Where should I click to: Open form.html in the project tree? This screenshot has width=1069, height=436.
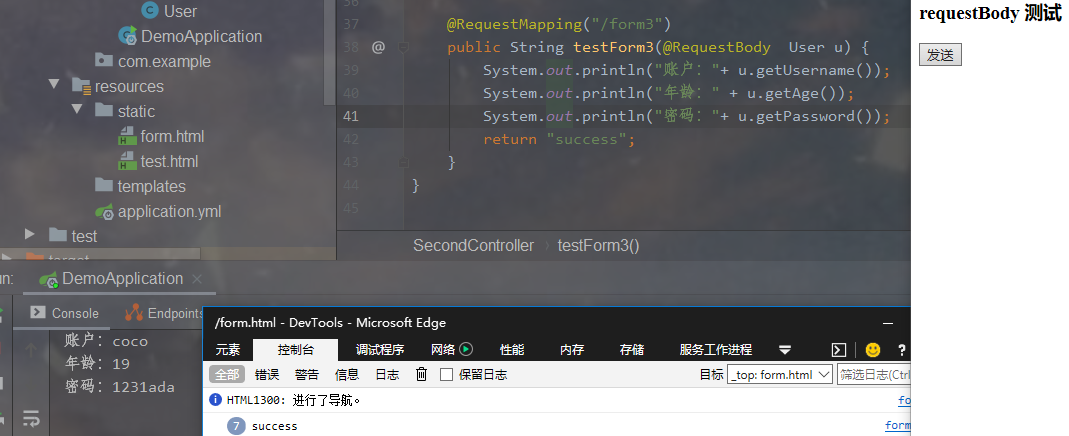[x=172, y=136]
